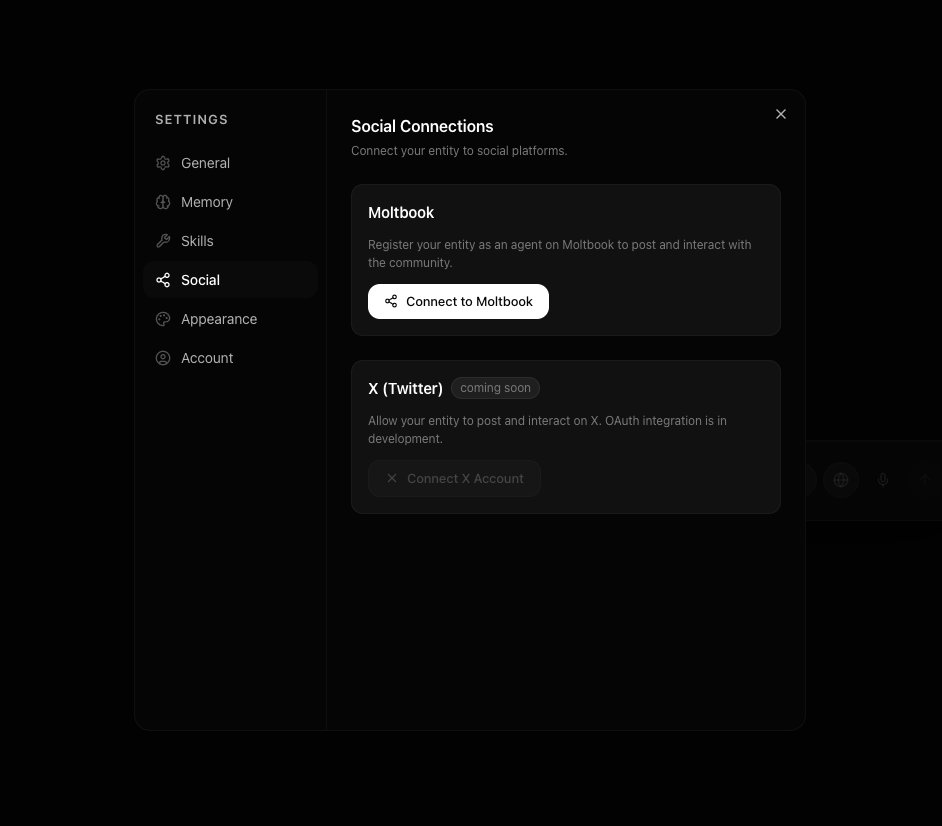This screenshot has width=942, height=826.
Task: Click the globe icon behind the dialog
Action: coord(840,479)
